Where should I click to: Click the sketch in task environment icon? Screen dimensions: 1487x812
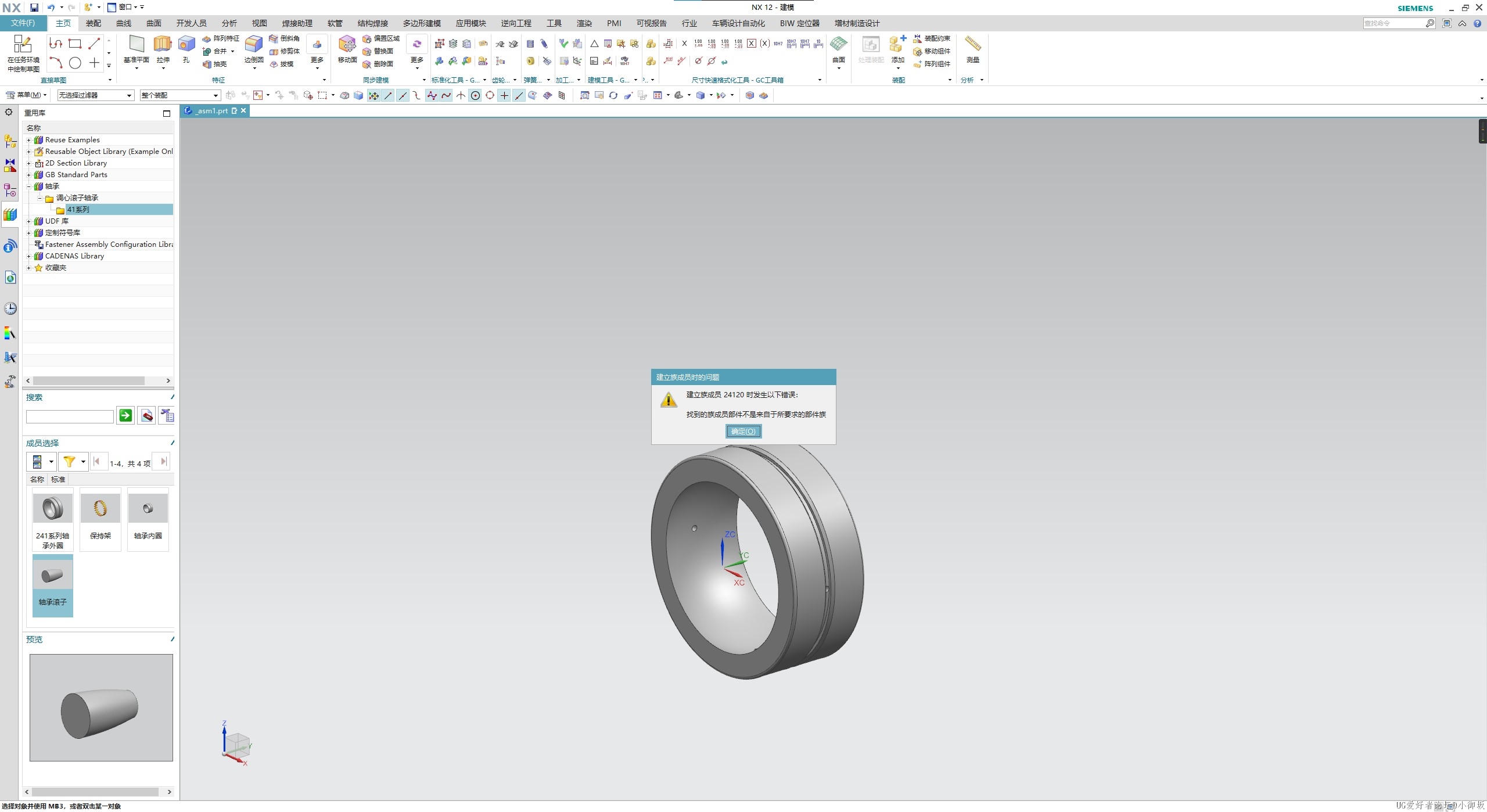pyautogui.click(x=23, y=44)
